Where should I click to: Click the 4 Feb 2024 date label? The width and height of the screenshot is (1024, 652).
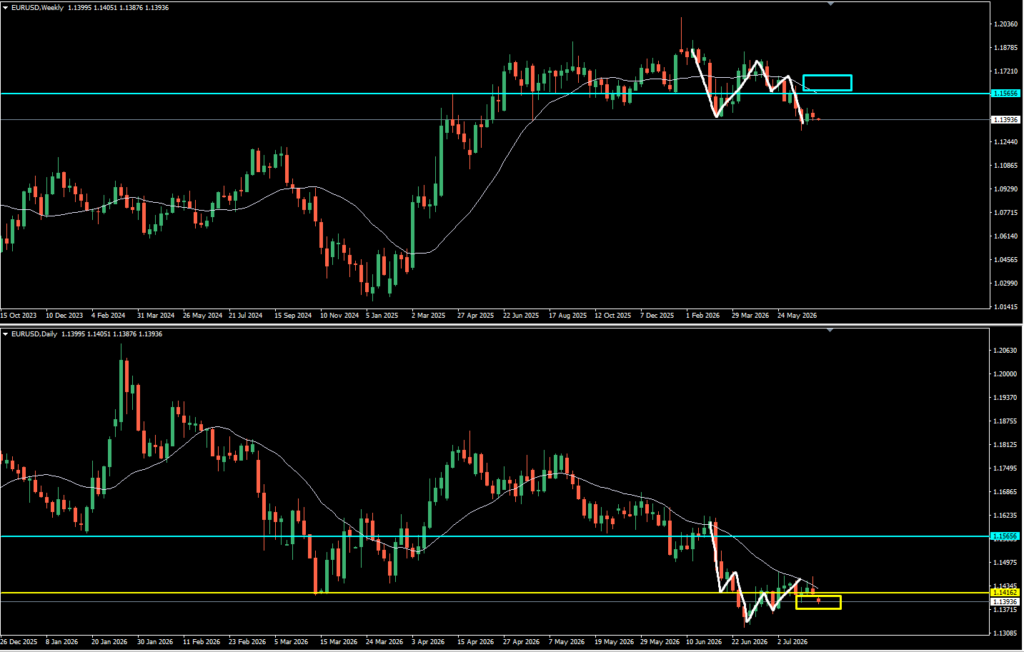click(108, 315)
